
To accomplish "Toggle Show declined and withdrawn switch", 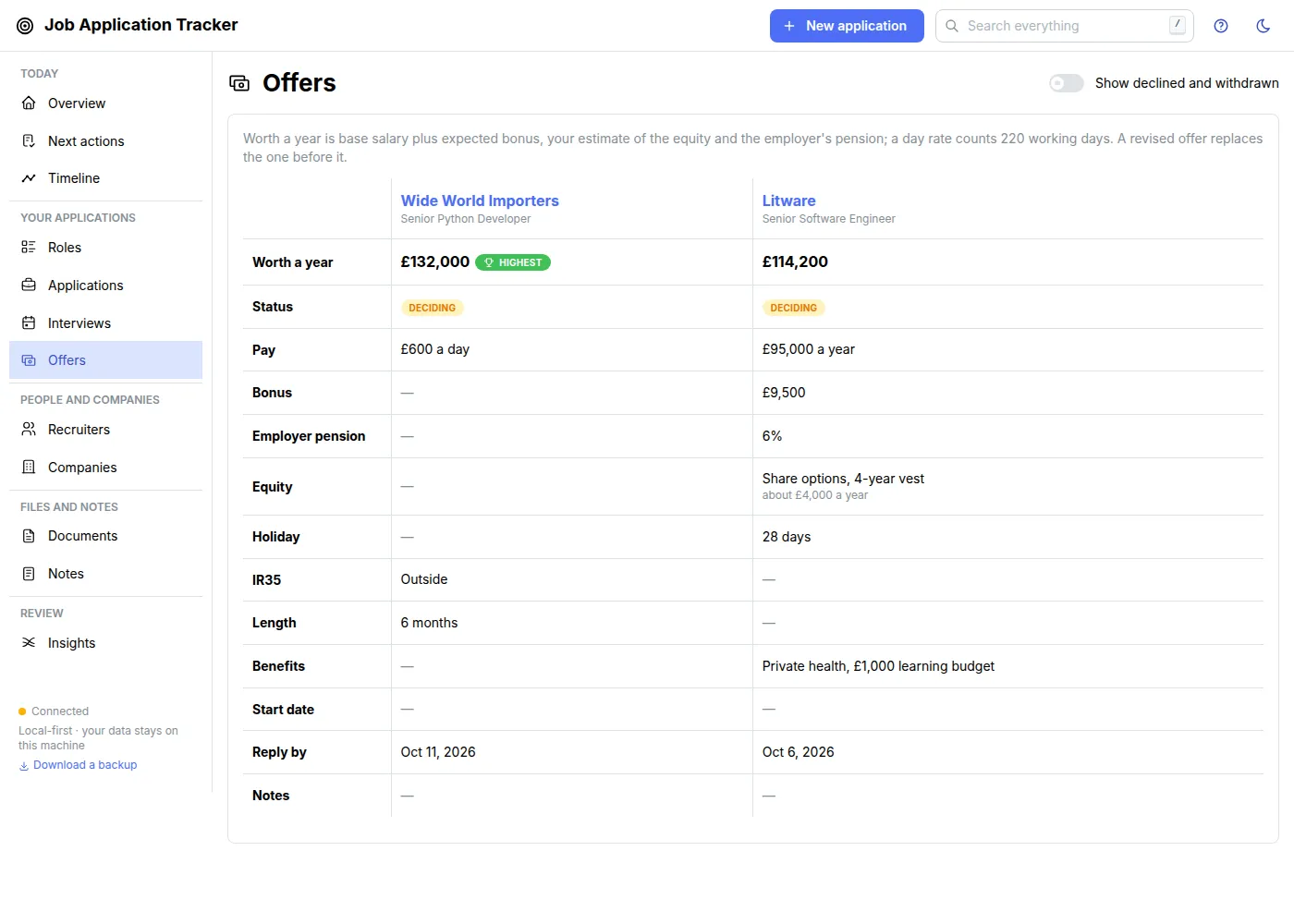I will pyautogui.click(x=1067, y=83).
